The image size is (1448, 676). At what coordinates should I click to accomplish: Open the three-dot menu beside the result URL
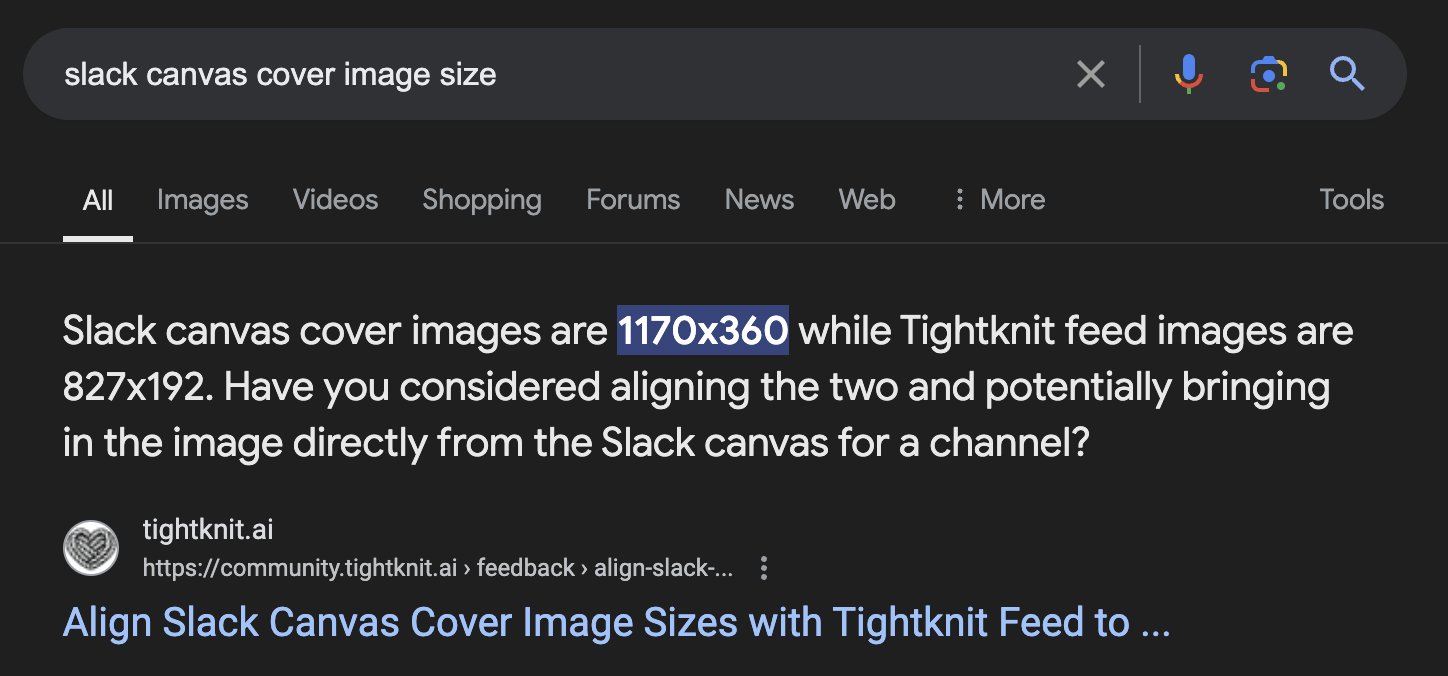[x=763, y=568]
